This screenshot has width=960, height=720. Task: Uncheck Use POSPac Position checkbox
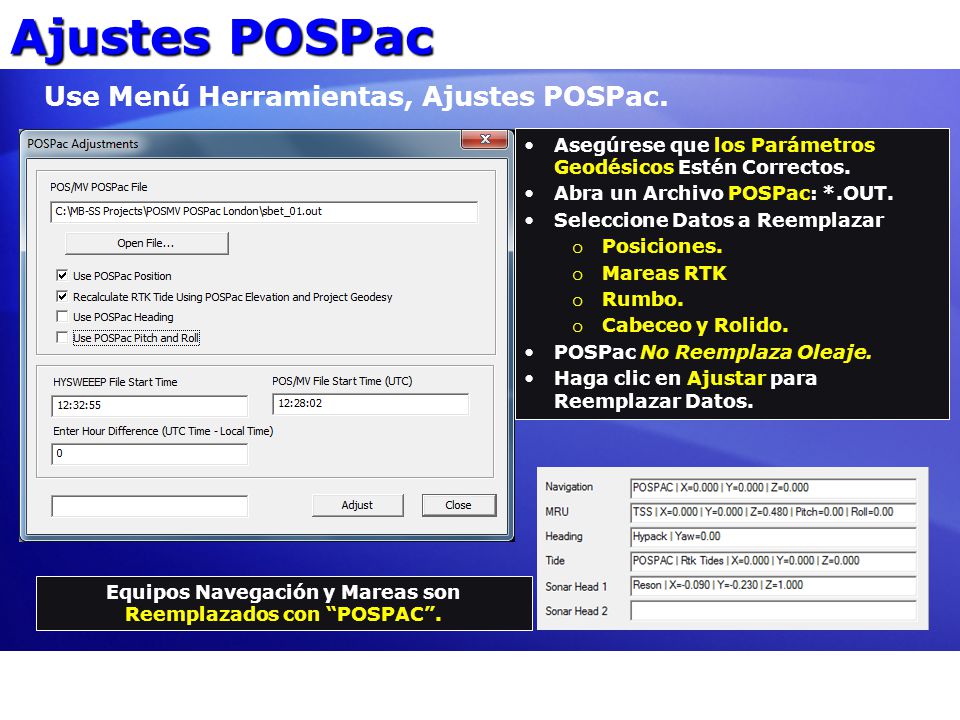coord(62,276)
